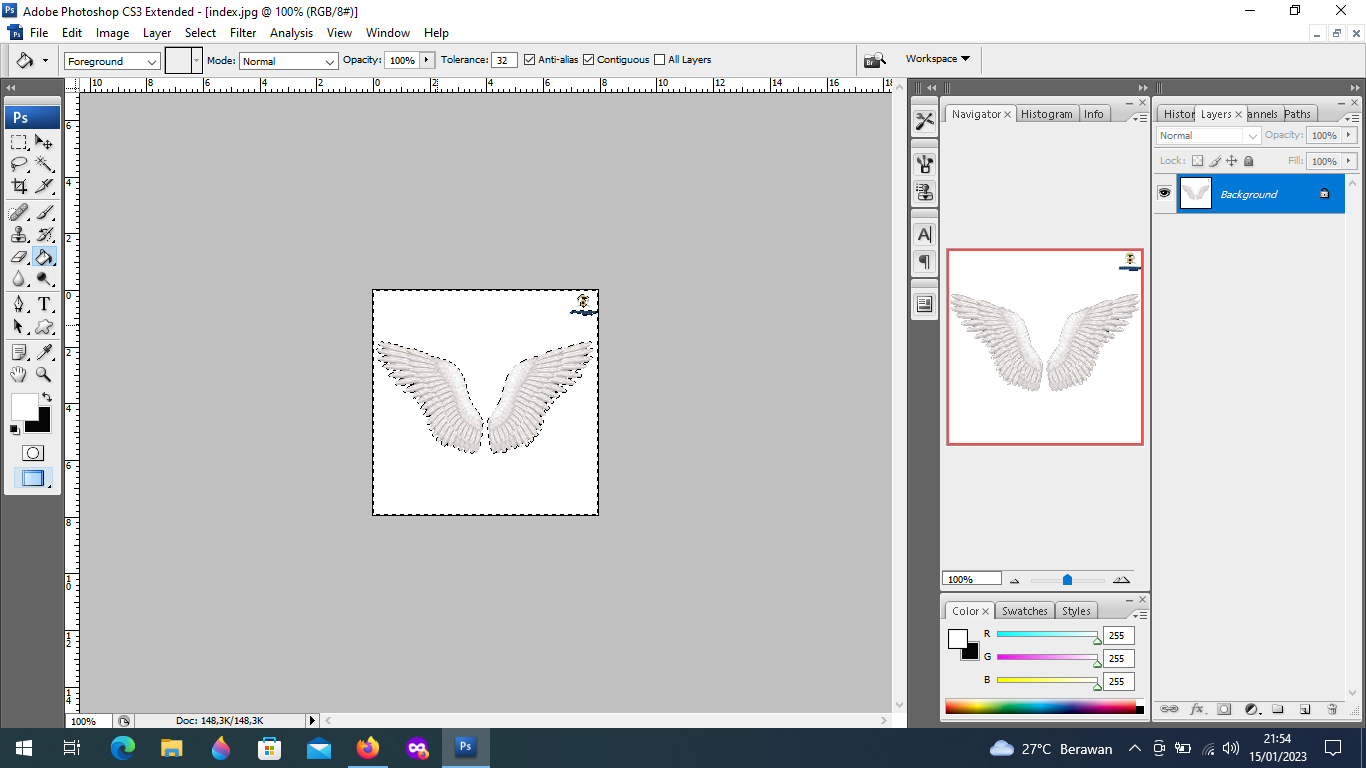Viewport: 1366px width, 768px height.
Task: Open the Select menu
Action: 200,33
